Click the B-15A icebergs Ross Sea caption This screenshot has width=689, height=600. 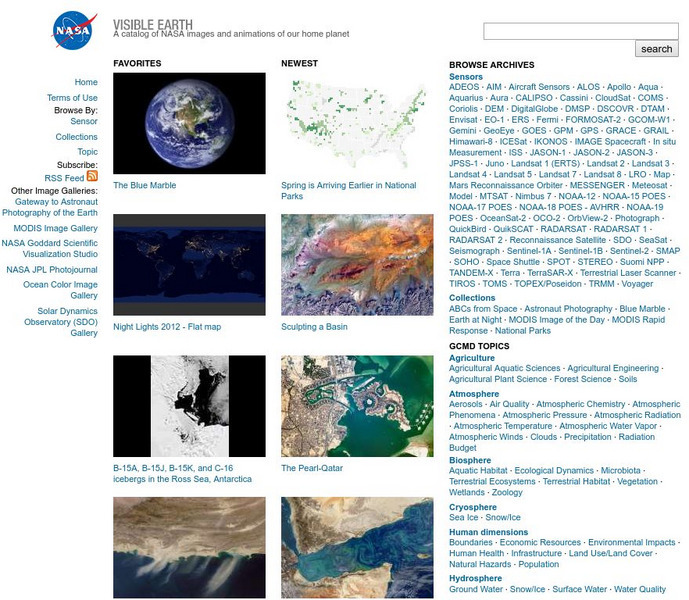point(182,473)
